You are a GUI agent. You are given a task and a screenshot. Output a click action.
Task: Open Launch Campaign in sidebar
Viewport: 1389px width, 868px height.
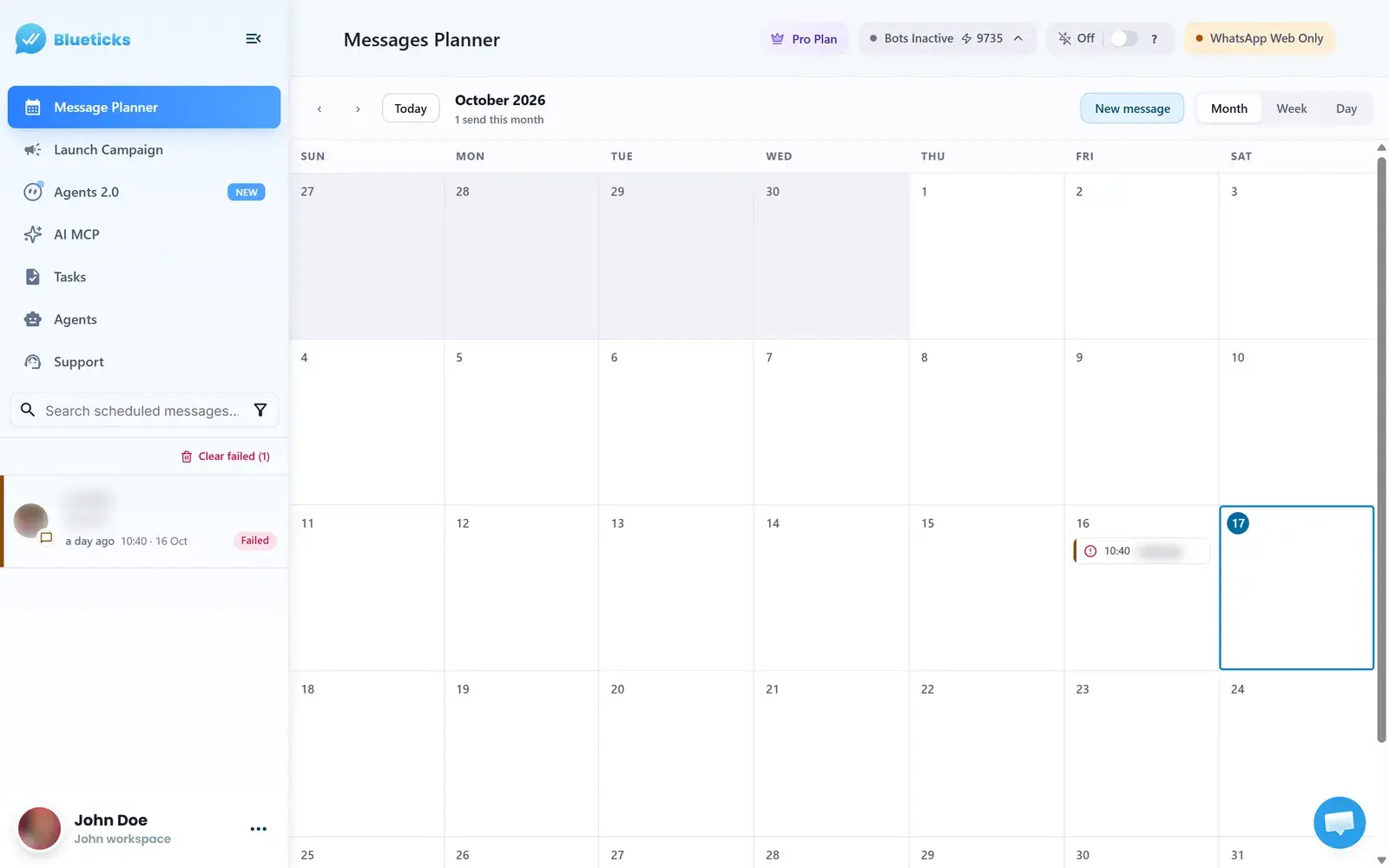tap(144, 149)
